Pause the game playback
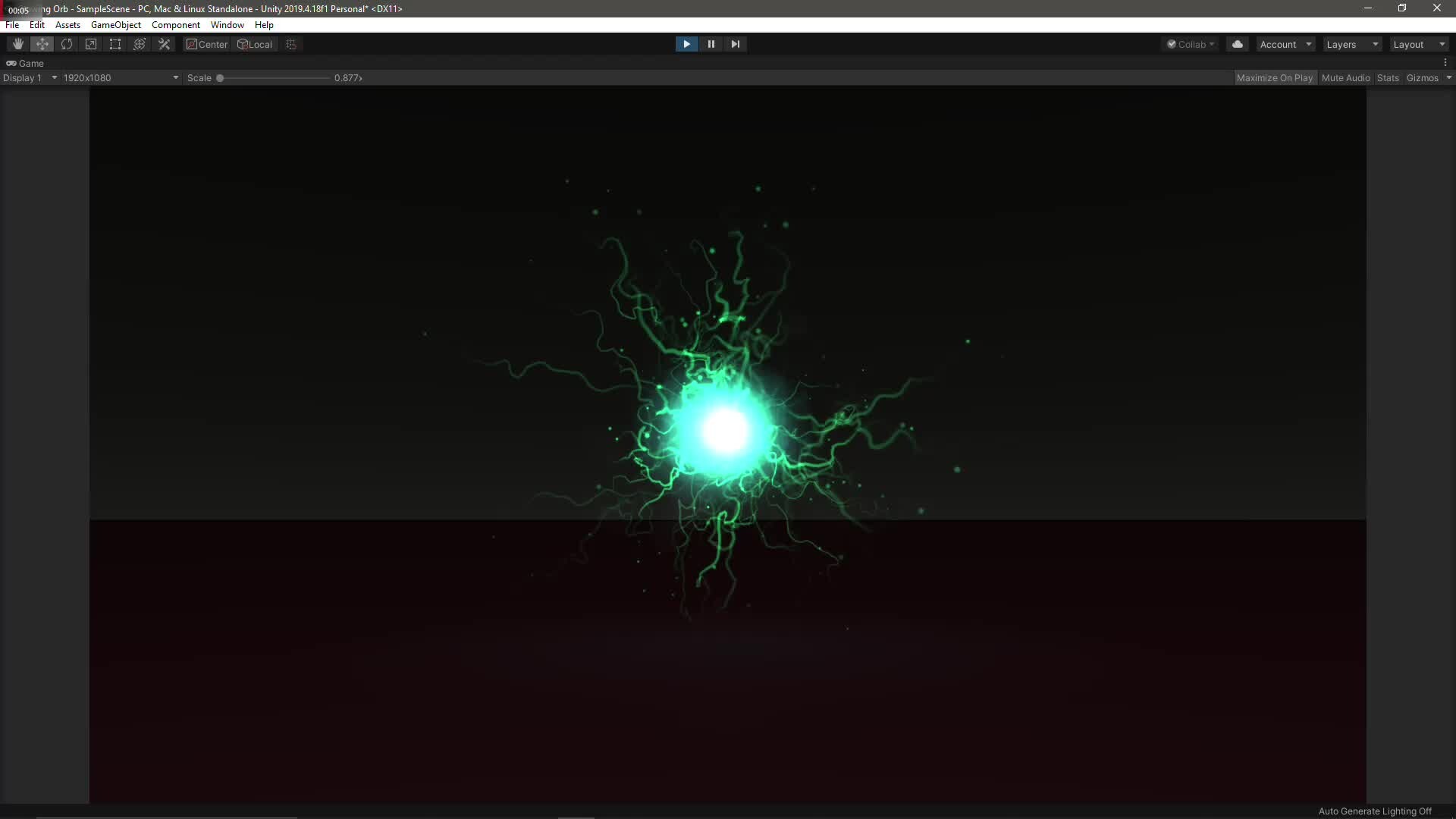Image resolution: width=1456 pixels, height=819 pixels. [x=711, y=44]
